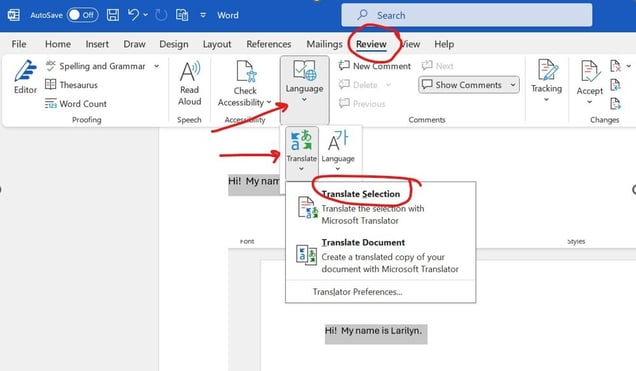
Task: Expand the Delete comment dropdown arrow
Action: coord(388,85)
